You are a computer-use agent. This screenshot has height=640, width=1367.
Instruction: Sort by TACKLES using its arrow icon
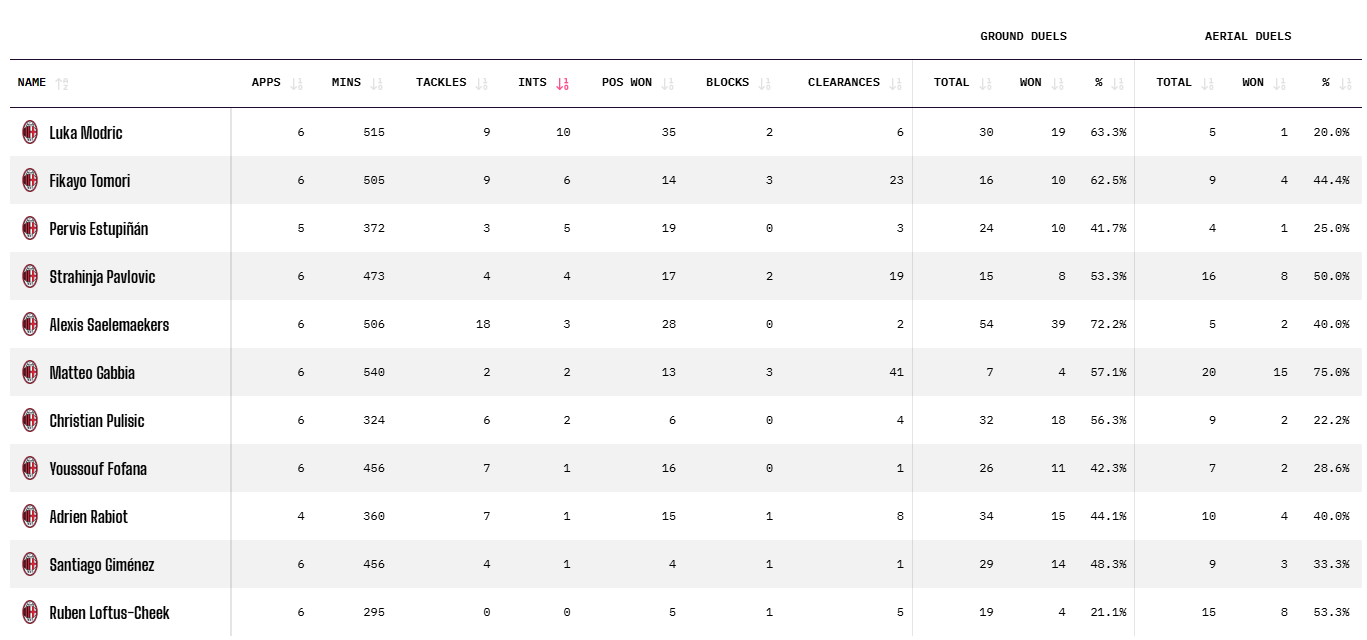482,83
